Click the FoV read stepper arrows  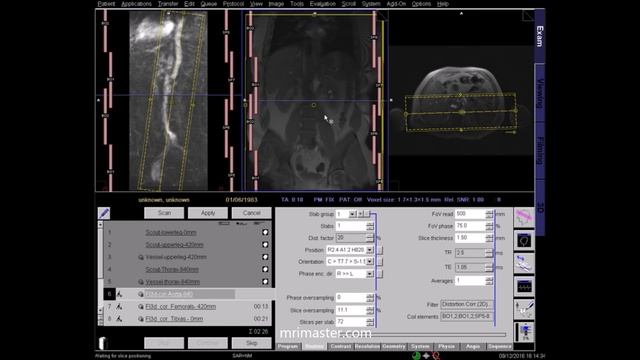(x=489, y=214)
